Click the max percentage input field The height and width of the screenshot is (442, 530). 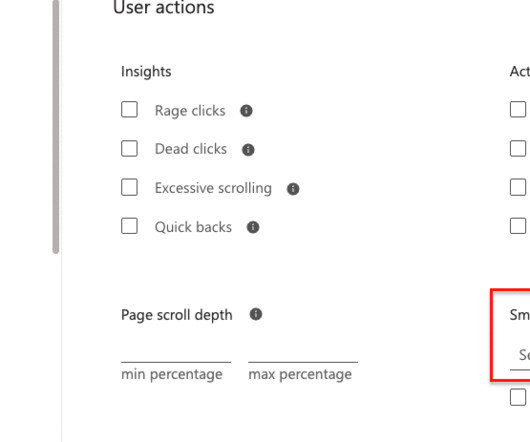coord(303,353)
